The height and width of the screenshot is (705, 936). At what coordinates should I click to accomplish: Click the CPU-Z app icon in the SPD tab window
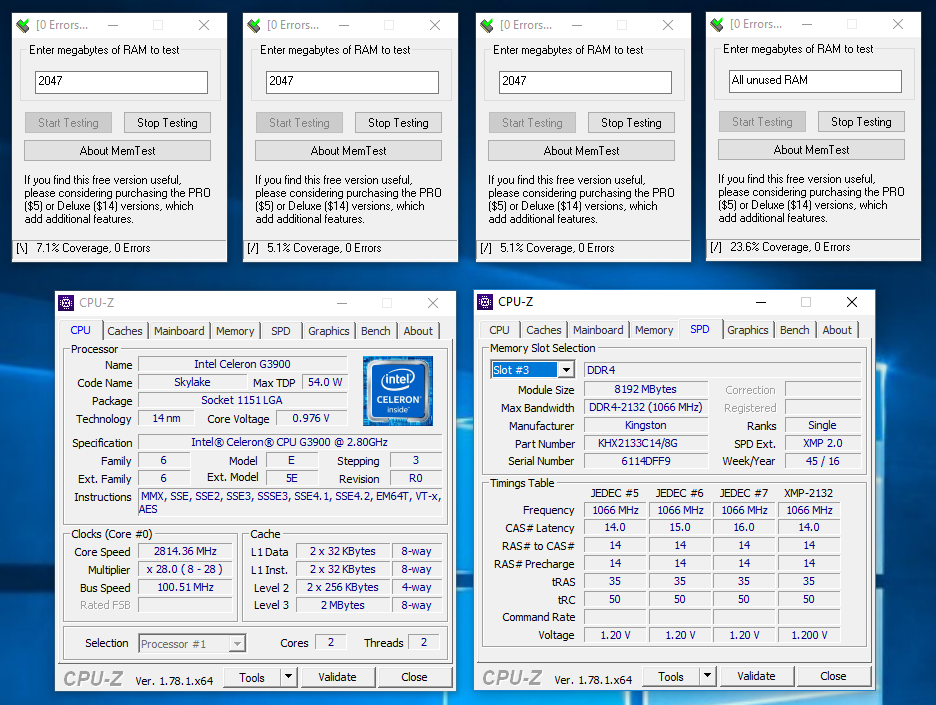(485, 302)
